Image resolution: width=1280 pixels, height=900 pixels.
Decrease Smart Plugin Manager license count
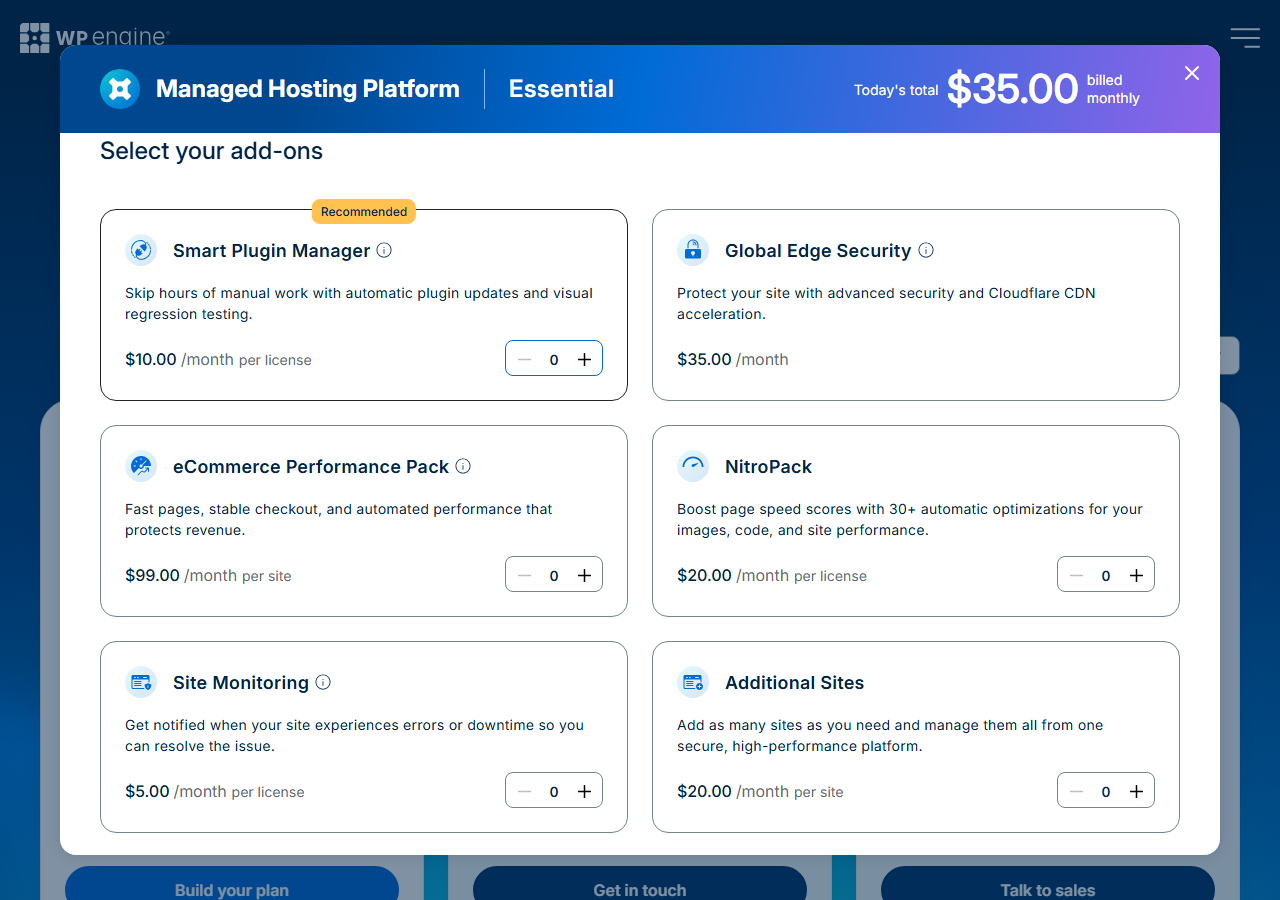click(x=524, y=359)
